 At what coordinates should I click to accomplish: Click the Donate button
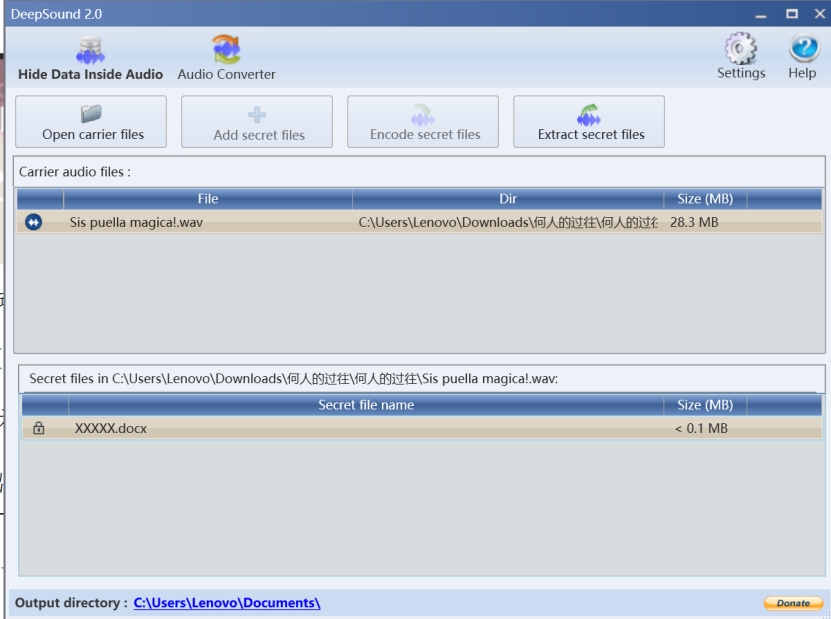(793, 603)
